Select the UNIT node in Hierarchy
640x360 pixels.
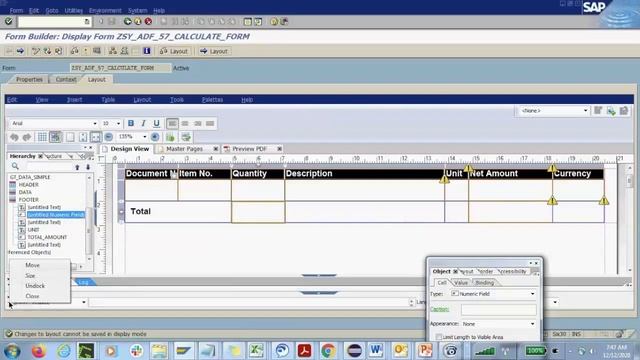pos(33,230)
